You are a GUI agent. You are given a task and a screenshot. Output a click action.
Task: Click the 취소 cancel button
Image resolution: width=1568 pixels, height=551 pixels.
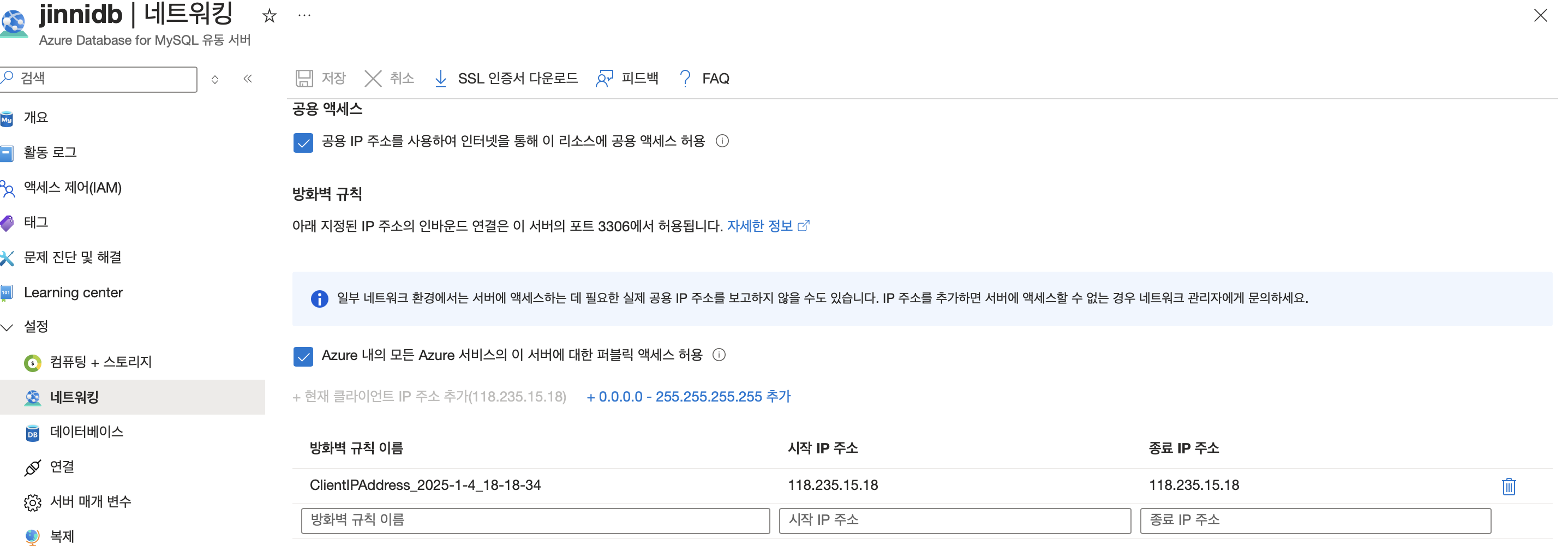pyautogui.click(x=390, y=79)
